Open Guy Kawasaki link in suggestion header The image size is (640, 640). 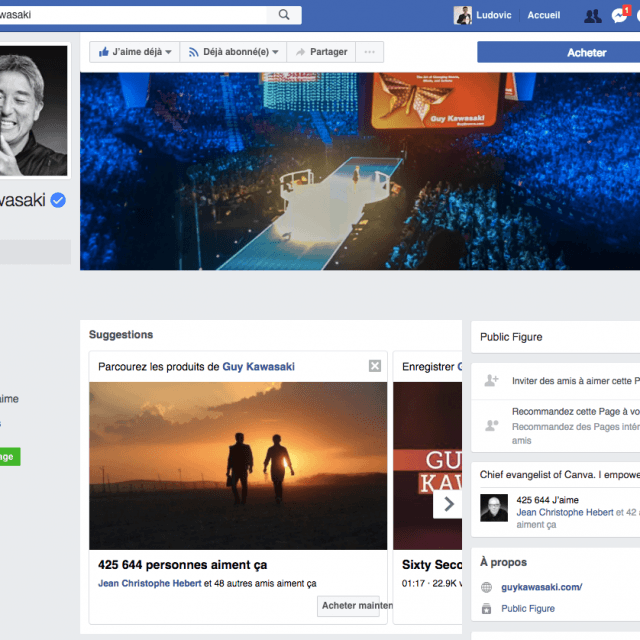tap(258, 367)
